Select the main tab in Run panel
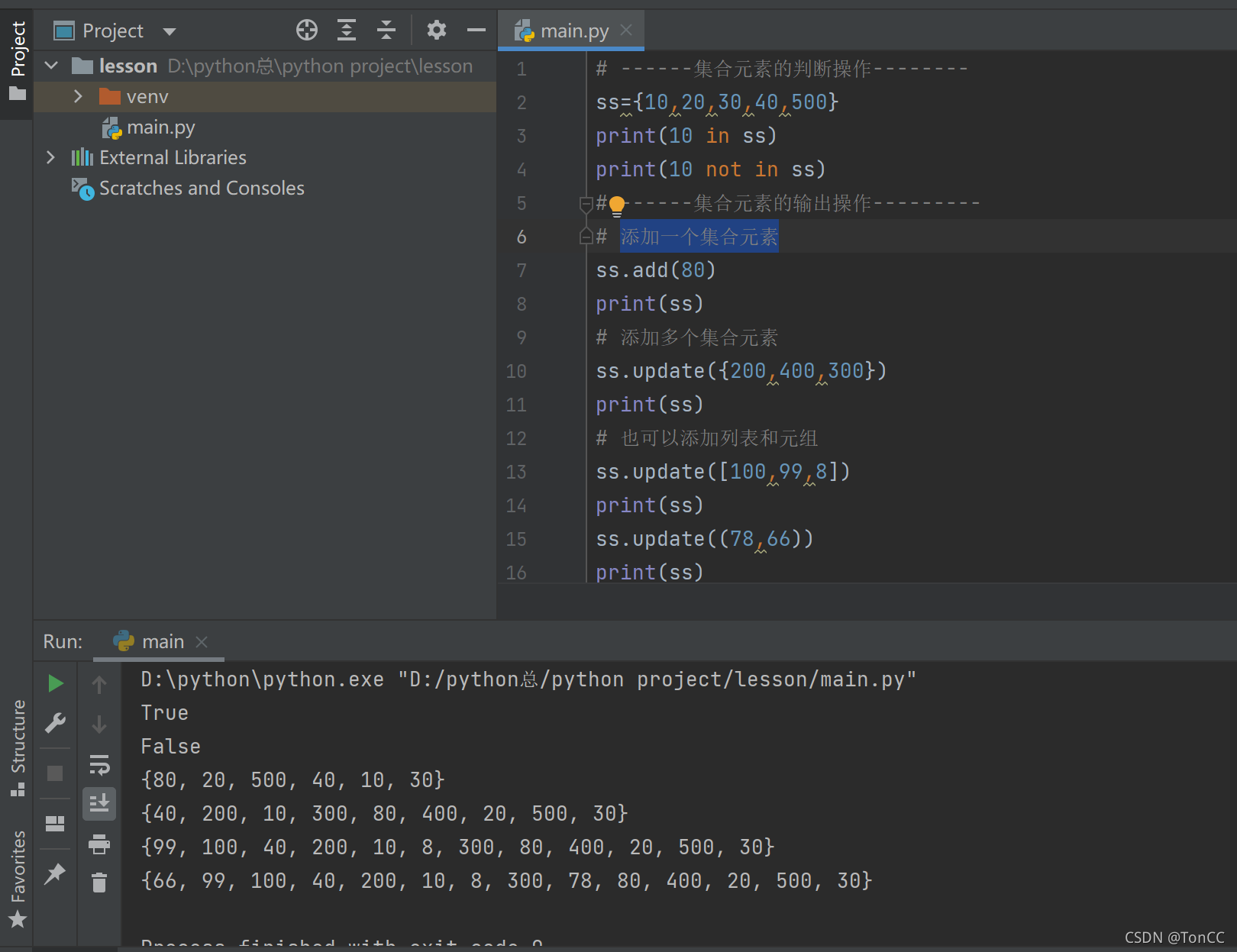The width and height of the screenshot is (1237, 952). 159,642
